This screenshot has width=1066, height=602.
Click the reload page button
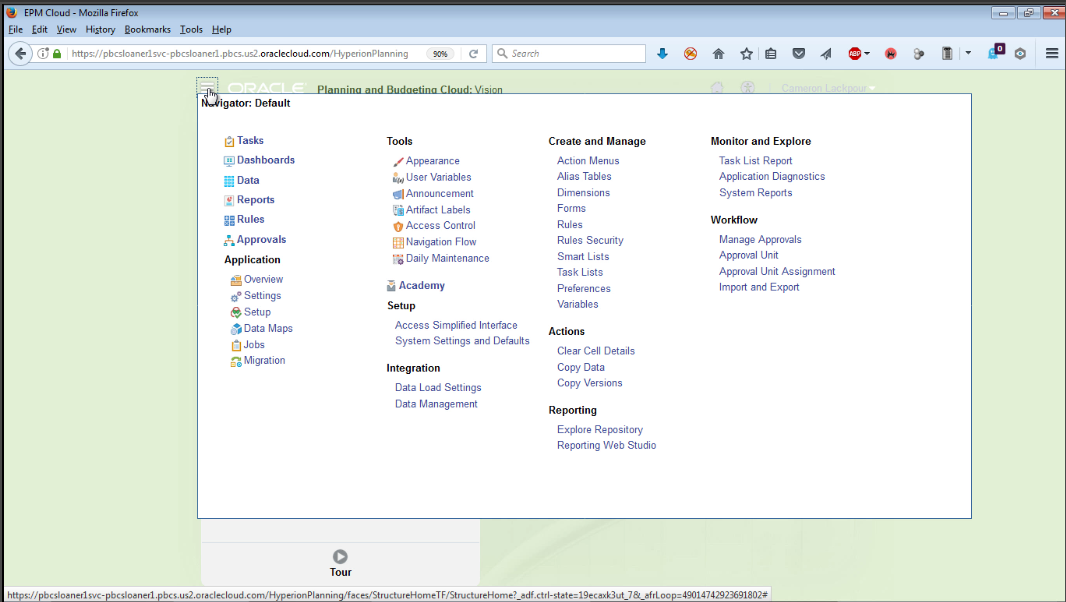pyautogui.click(x=473, y=53)
